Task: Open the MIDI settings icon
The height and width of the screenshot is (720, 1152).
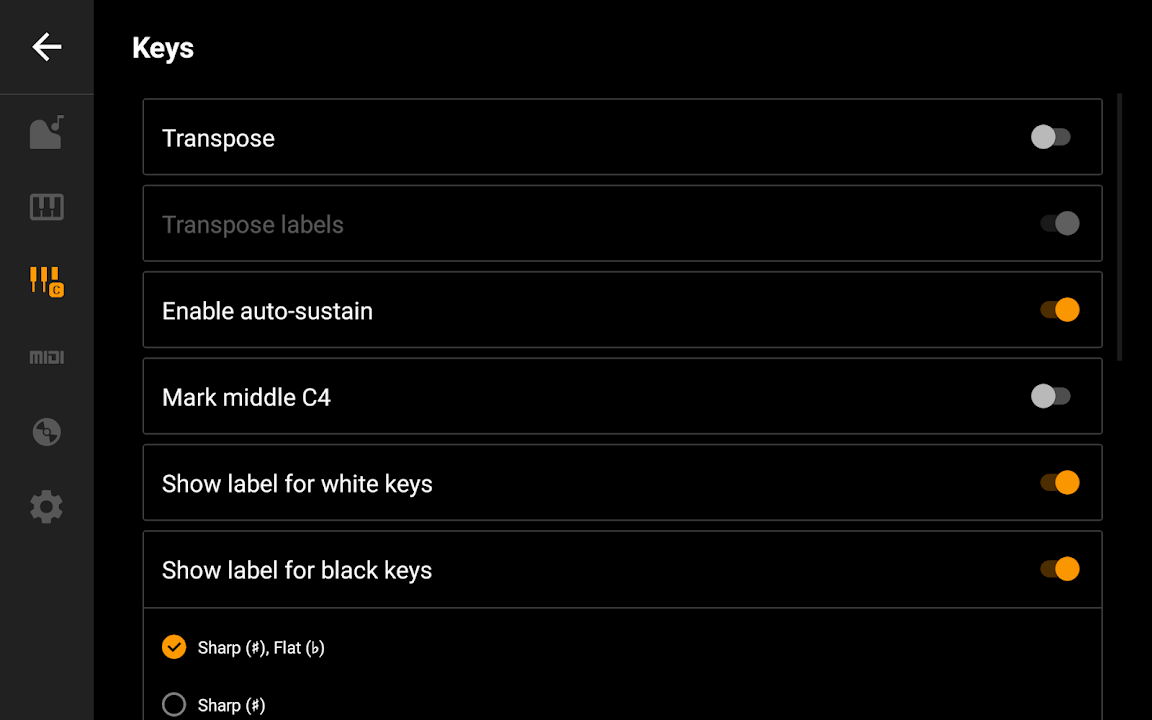Action: point(47,357)
